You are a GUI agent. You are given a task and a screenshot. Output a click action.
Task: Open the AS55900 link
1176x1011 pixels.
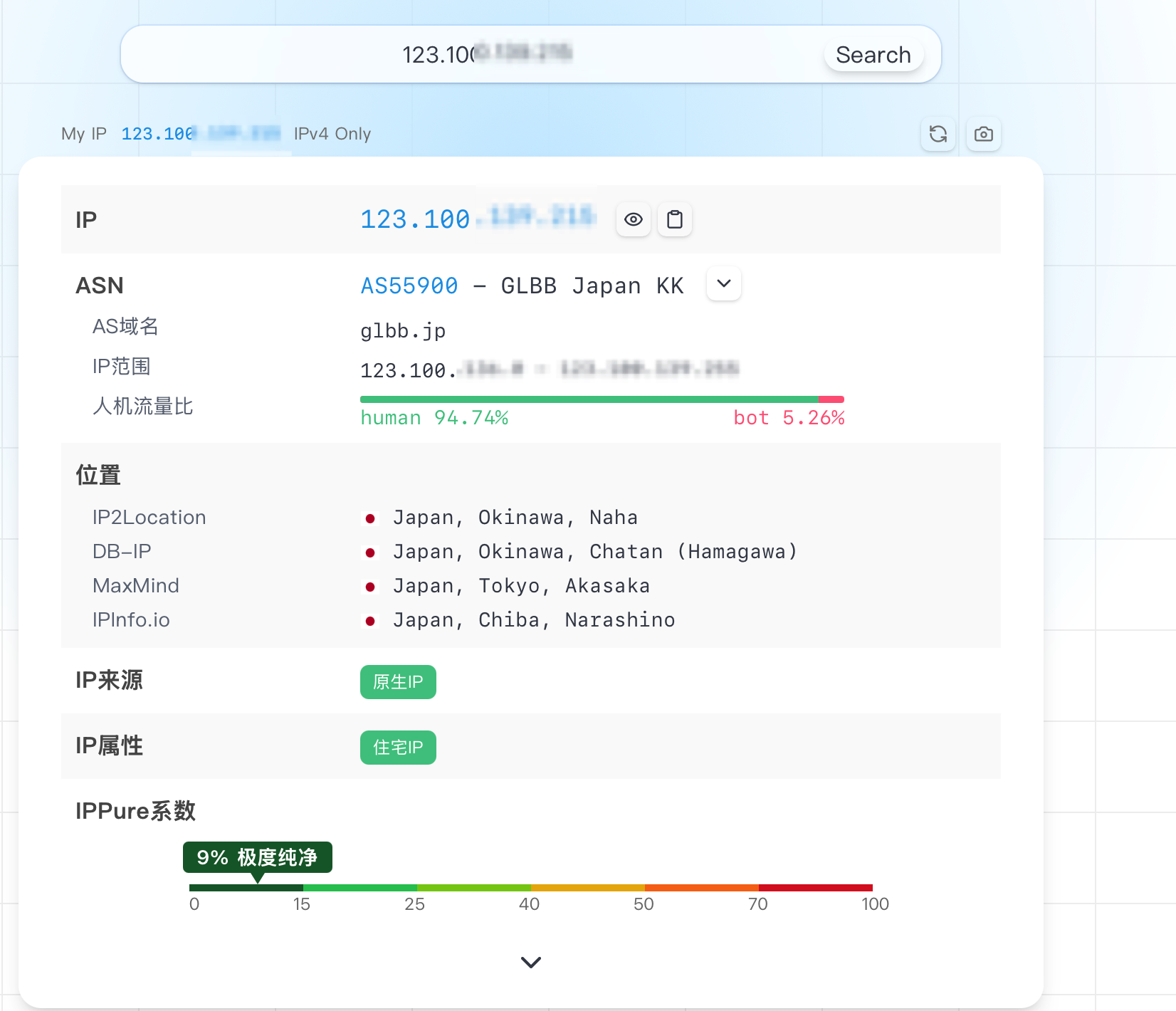tap(409, 286)
